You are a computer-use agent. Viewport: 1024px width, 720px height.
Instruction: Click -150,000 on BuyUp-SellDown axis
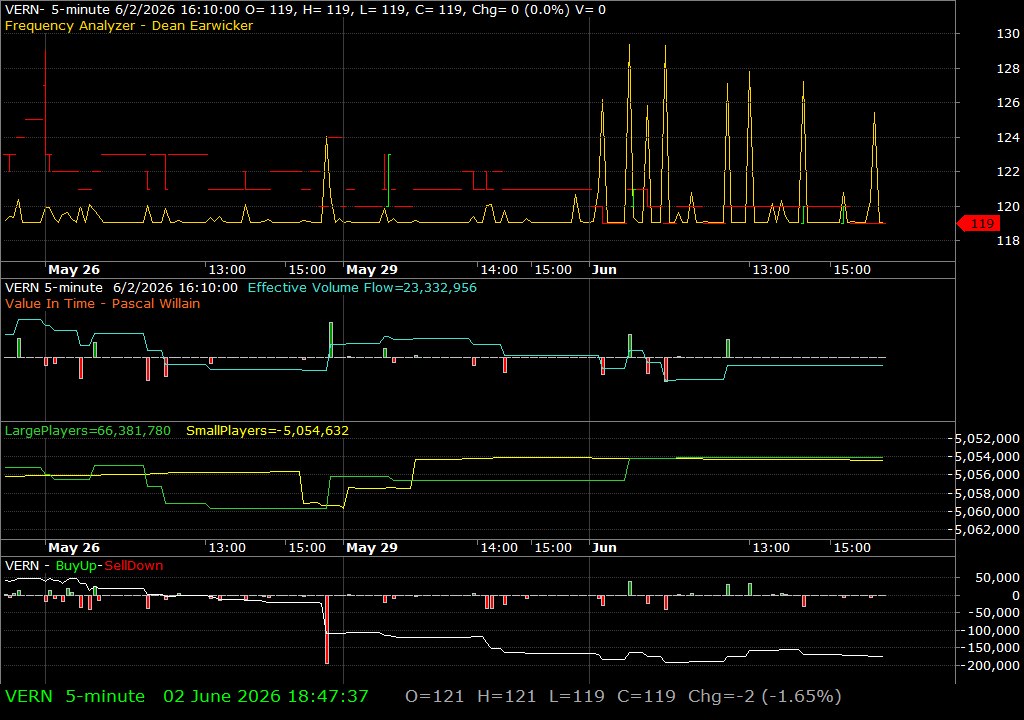tap(991, 648)
